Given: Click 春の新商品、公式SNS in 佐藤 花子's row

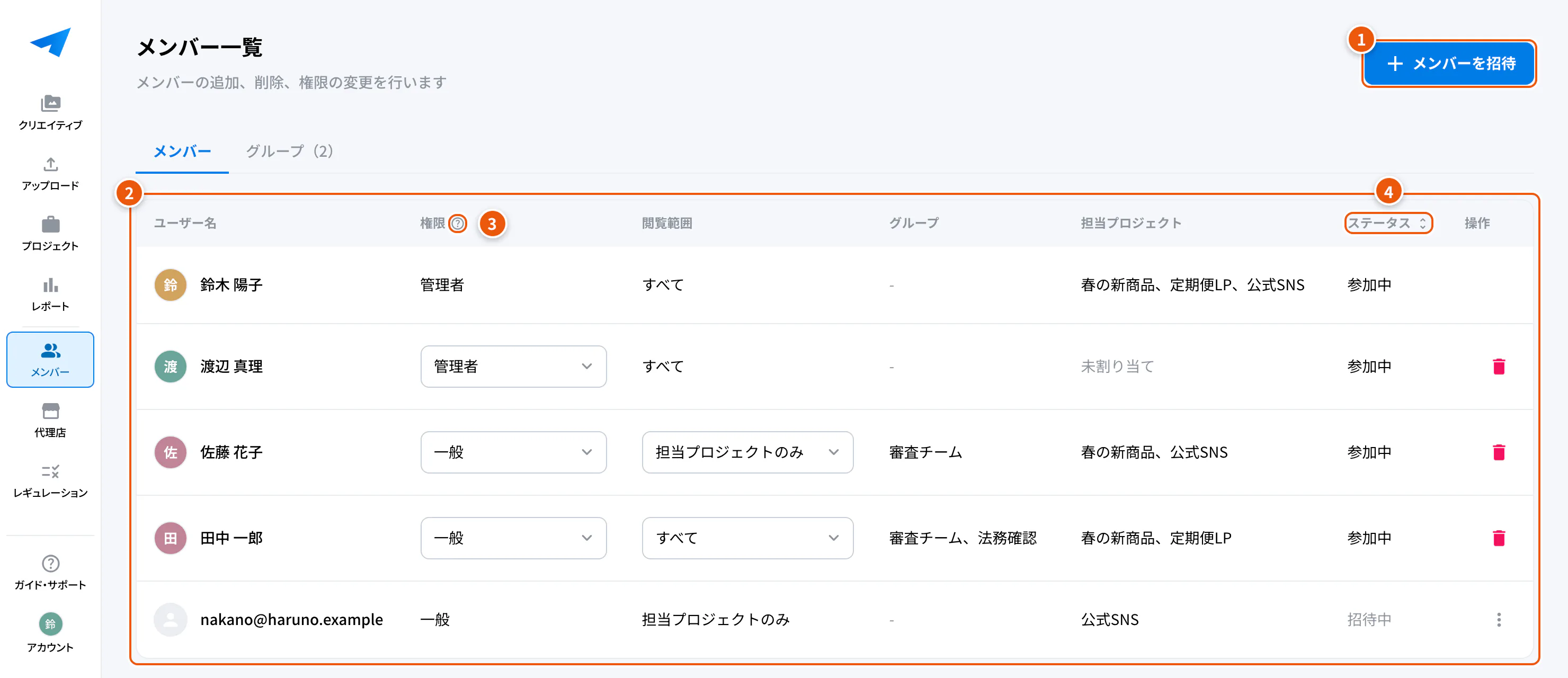Looking at the screenshot, I should 1154,452.
